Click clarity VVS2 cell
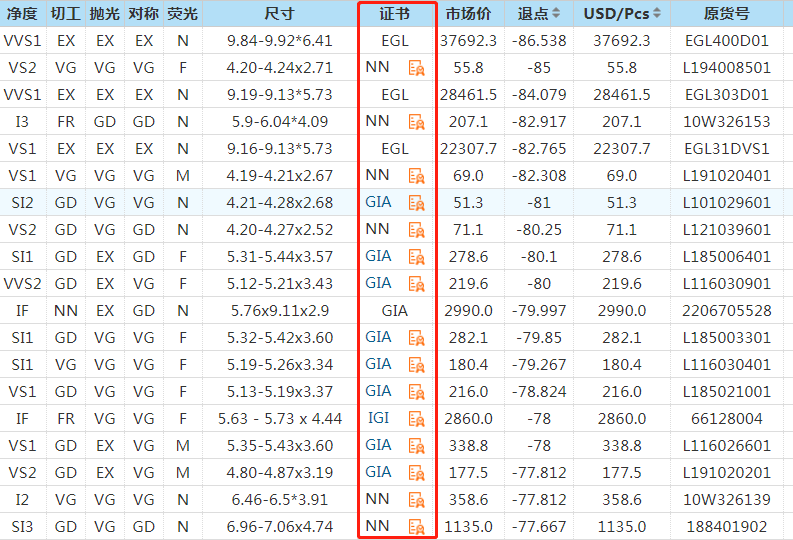This screenshot has width=793, height=540. (22, 284)
